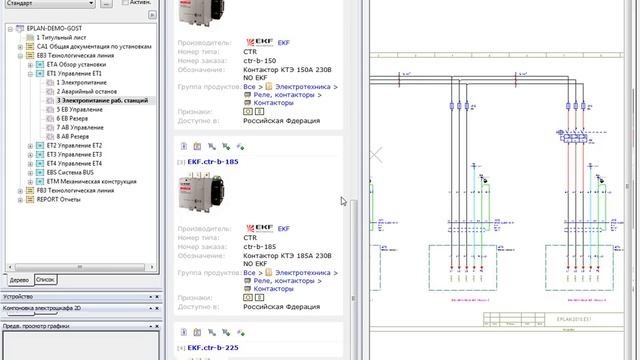The height and width of the screenshot is (360, 640).
Task: Click document icon above EKF.ctr-b-185 entry
Action: coord(184,146)
